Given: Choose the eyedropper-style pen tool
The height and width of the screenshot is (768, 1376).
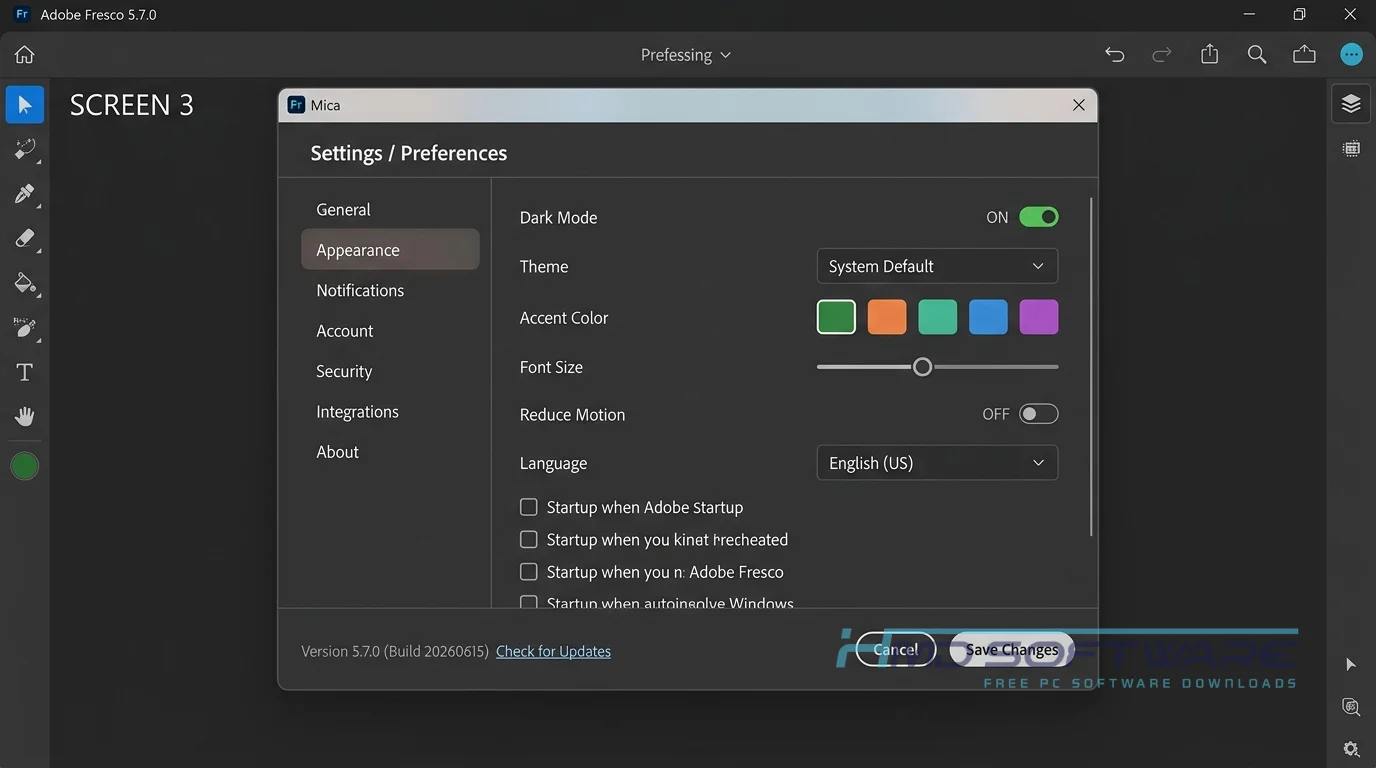Looking at the screenshot, I should pyautogui.click(x=25, y=194).
